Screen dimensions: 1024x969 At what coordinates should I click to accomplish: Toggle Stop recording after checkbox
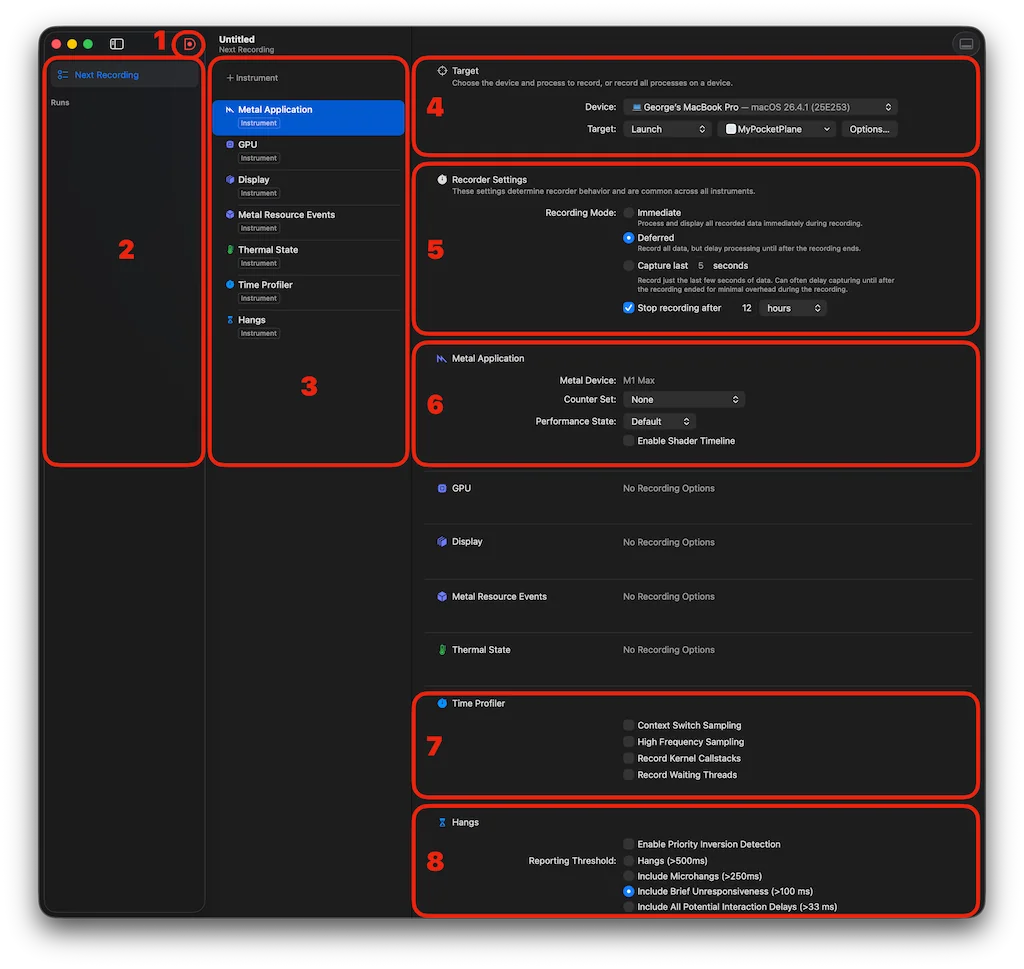click(x=628, y=308)
